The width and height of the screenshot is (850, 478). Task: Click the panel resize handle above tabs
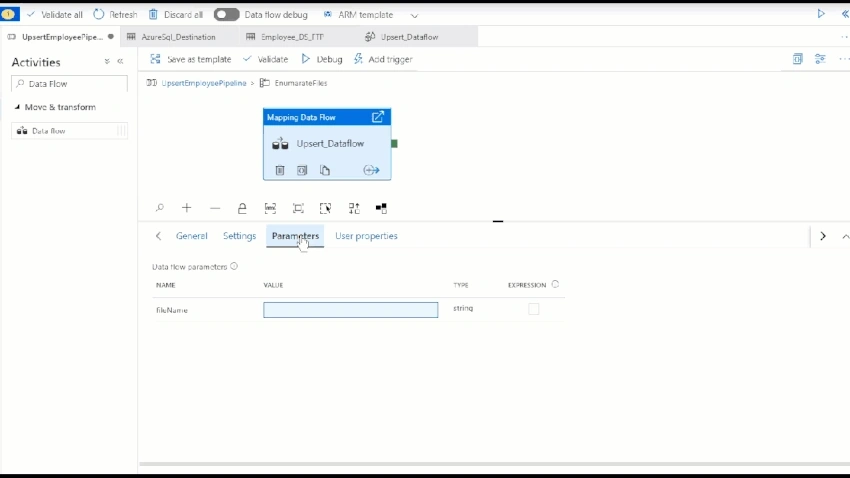(498, 221)
